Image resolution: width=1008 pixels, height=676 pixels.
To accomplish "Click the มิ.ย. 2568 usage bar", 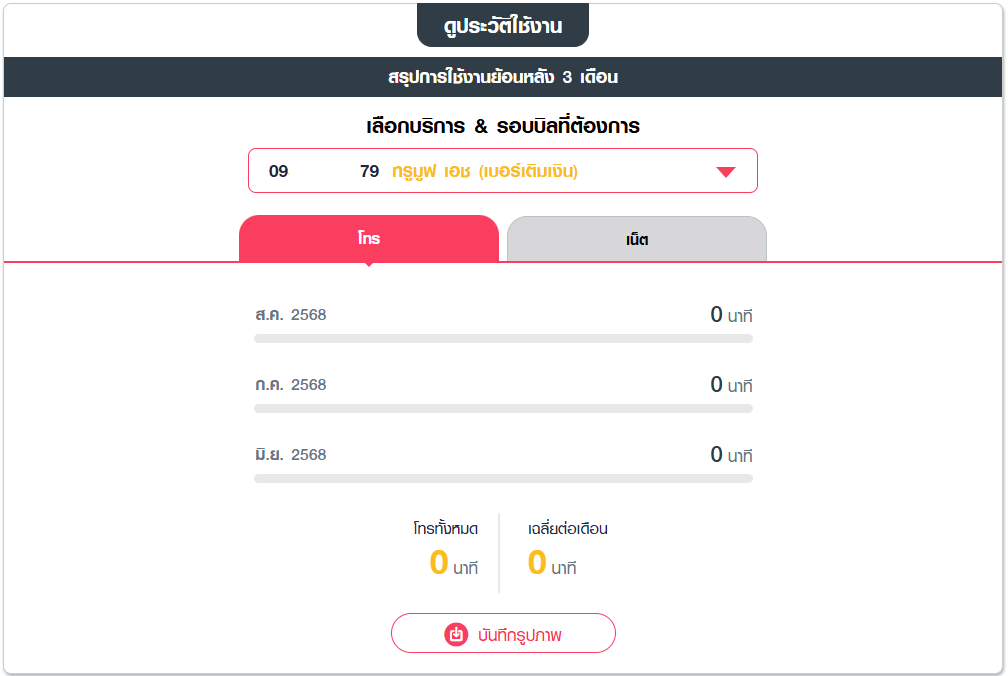I will pyautogui.click(x=503, y=479).
